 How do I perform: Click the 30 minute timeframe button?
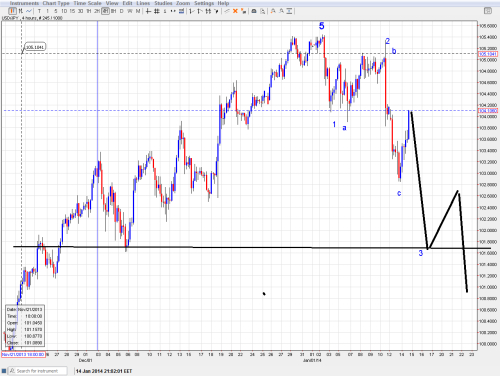(x=80, y=11)
